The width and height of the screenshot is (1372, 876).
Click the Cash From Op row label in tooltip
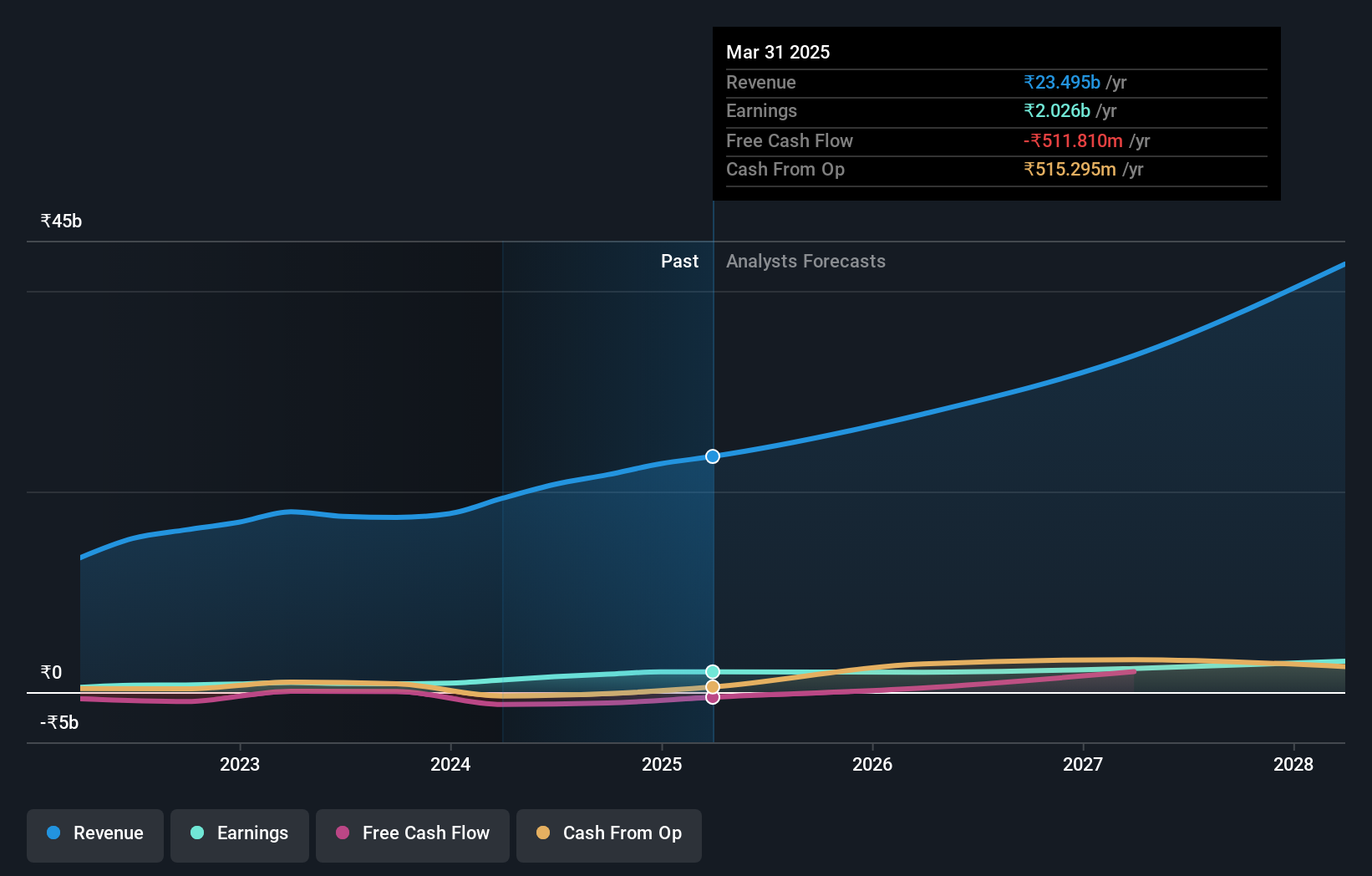click(x=785, y=169)
